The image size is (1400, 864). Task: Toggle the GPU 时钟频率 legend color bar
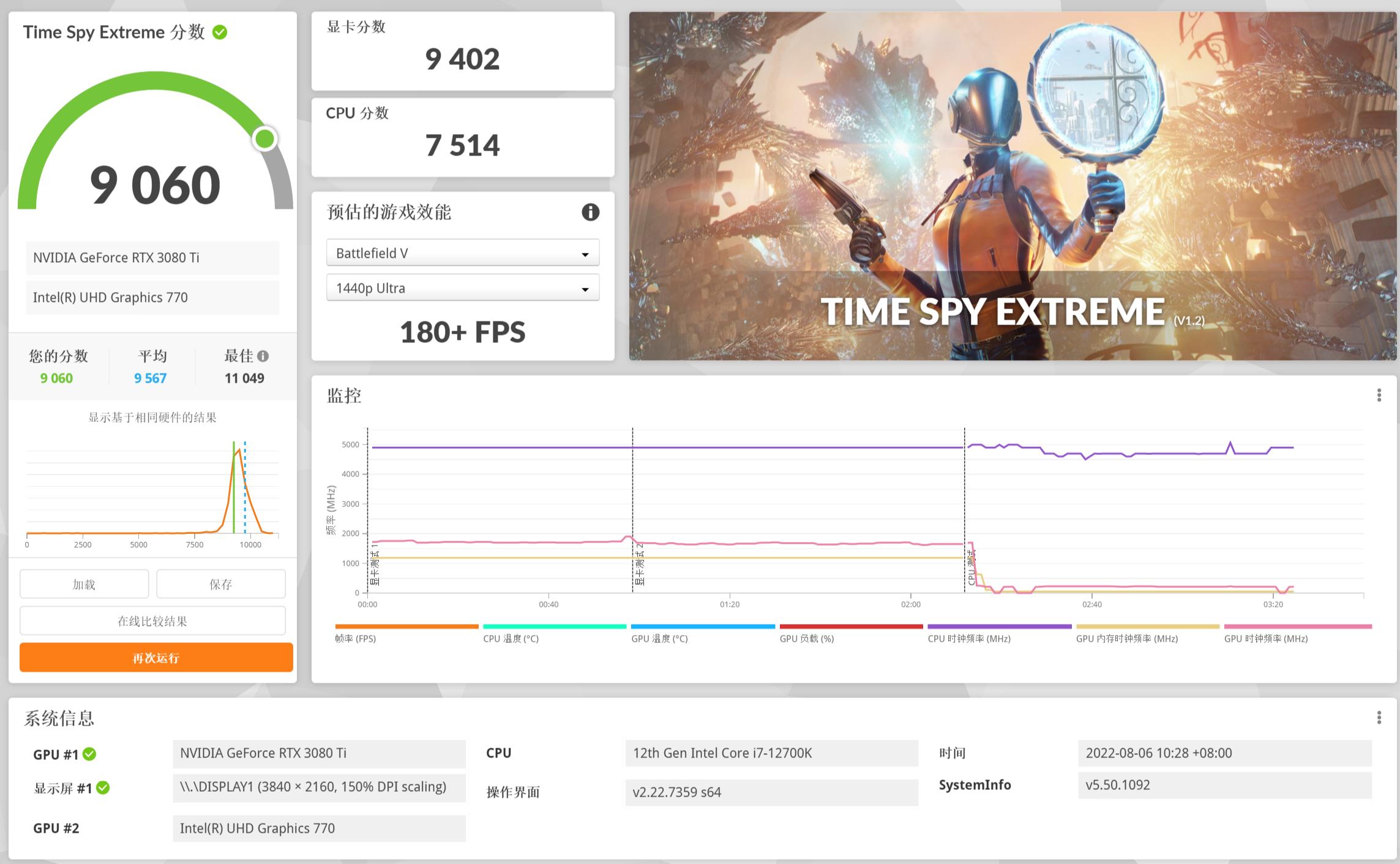coord(1297,626)
